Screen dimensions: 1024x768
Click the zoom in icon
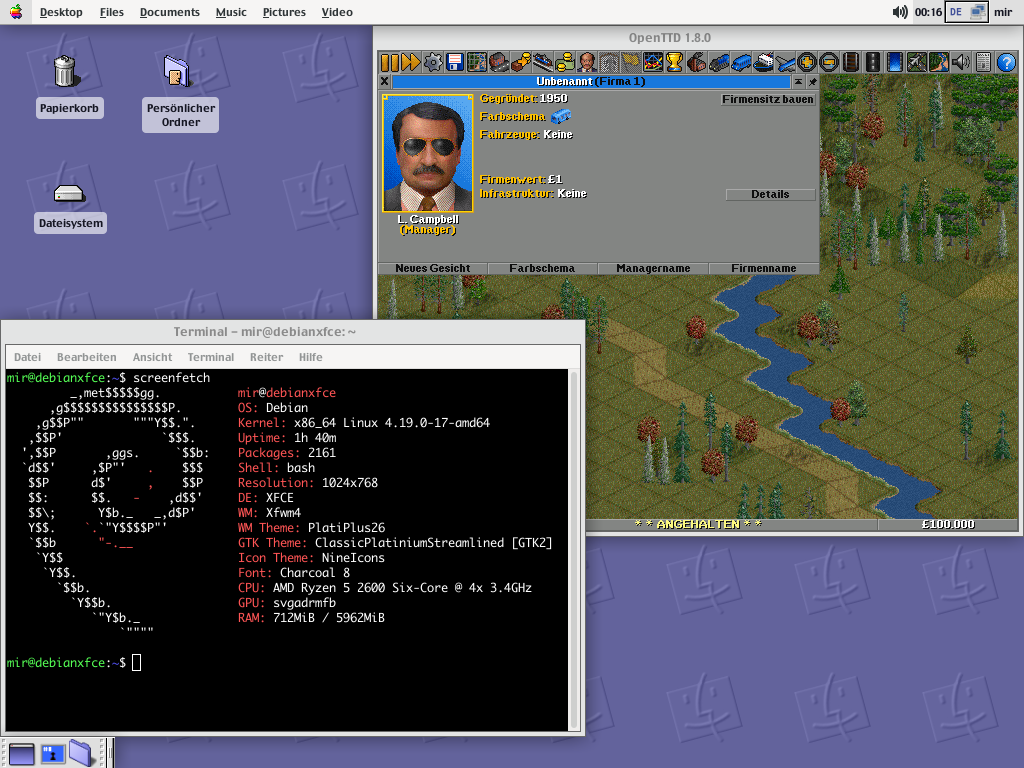coord(807,63)
